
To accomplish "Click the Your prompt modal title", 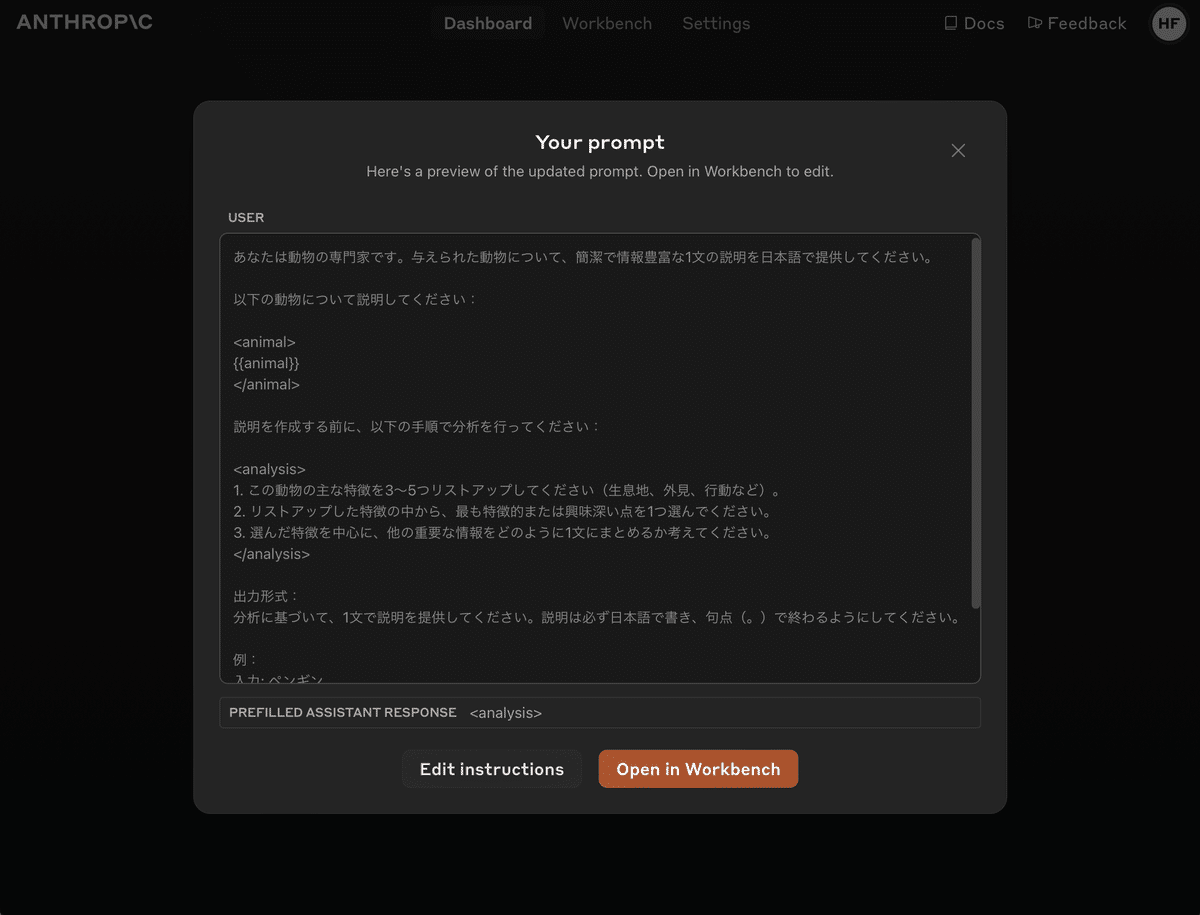I will pyautogui.click(x=600, y=142).
